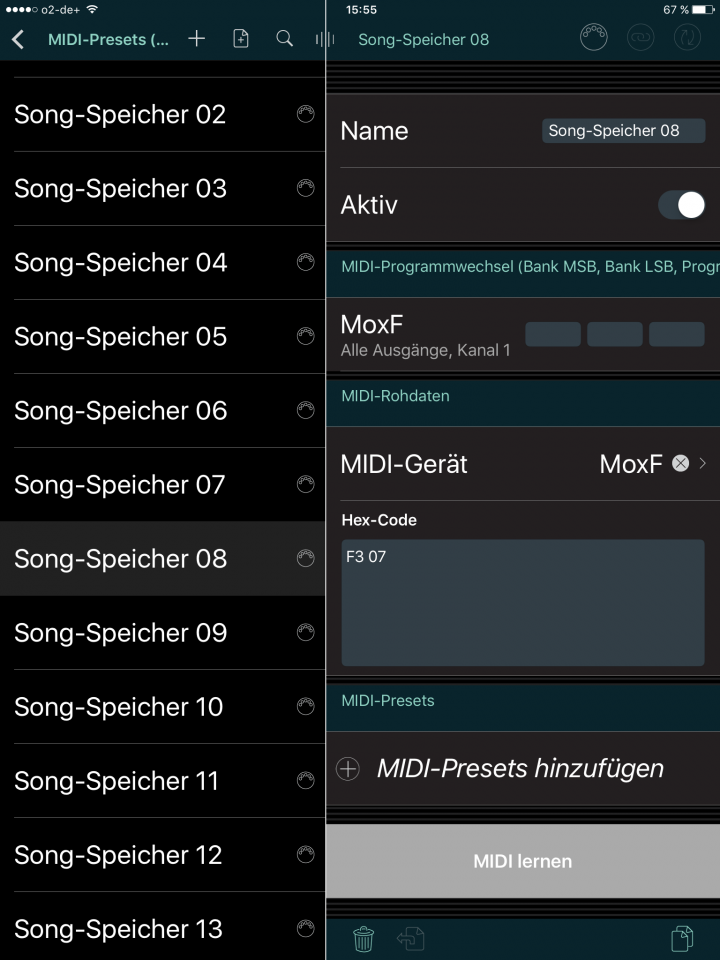
Task: Select Song-Speicher 05 in the list
Action: (121, 337)
